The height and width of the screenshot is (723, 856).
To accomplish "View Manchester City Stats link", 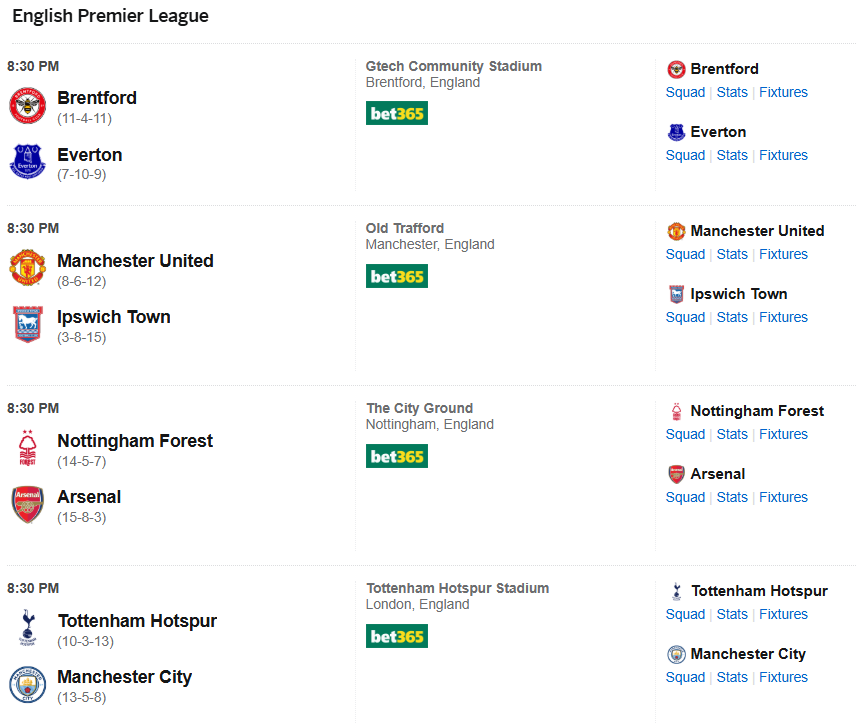I will [x=732, y=677].
